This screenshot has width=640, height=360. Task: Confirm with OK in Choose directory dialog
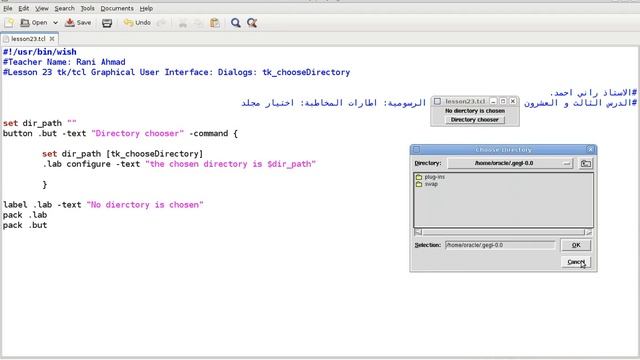point(576,245)
